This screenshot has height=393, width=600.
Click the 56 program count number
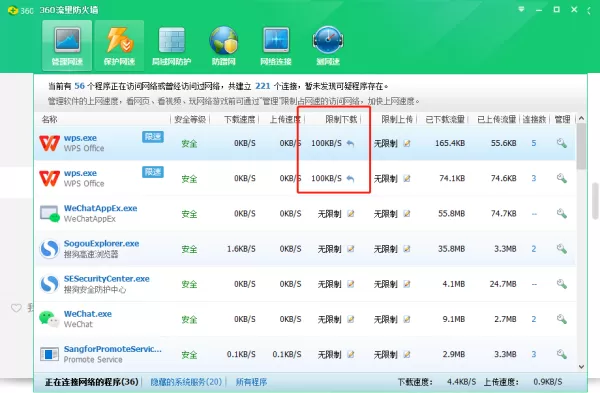[80, 86]
